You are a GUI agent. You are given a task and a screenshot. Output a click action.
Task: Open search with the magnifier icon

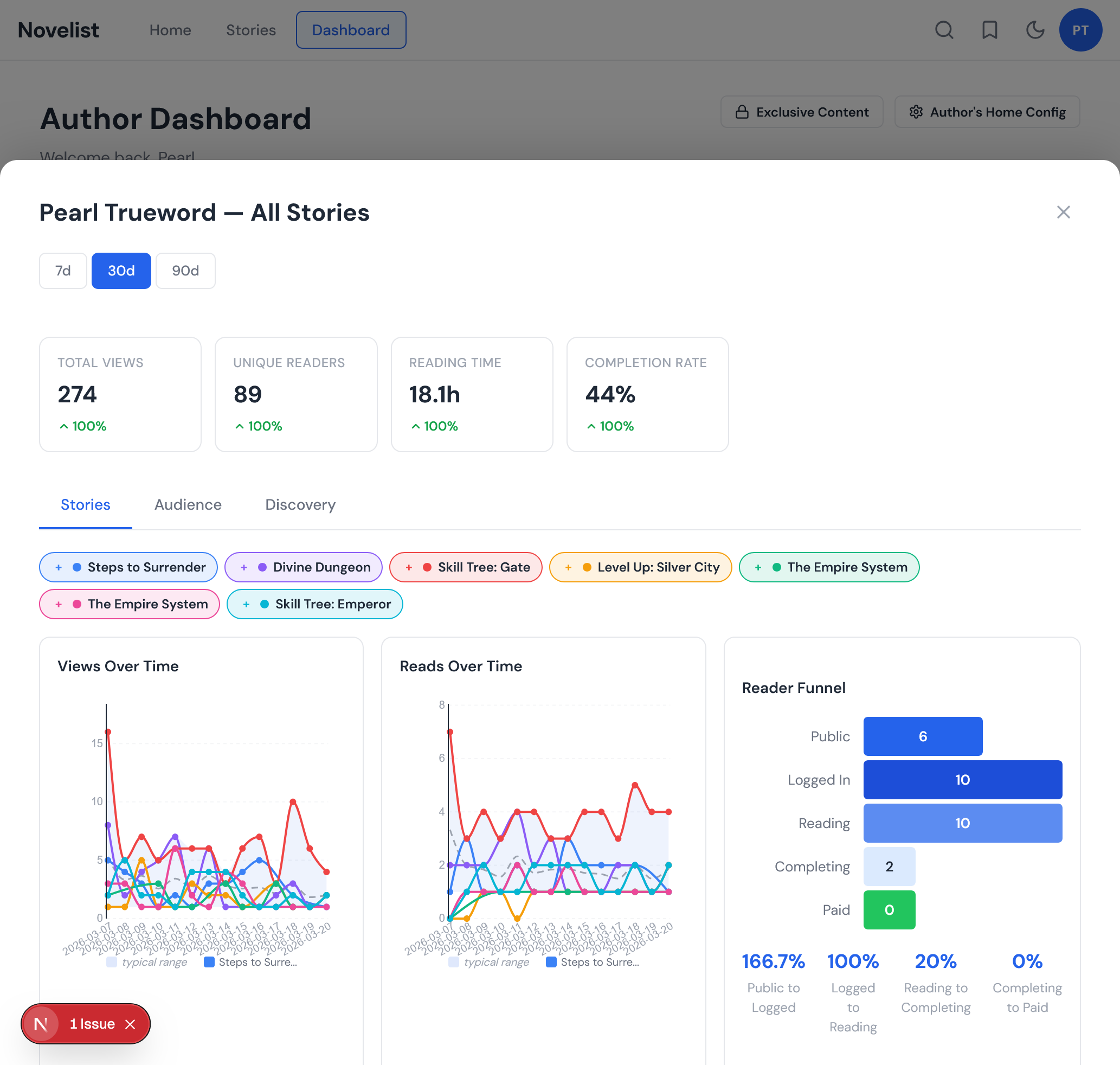(944, 30)
